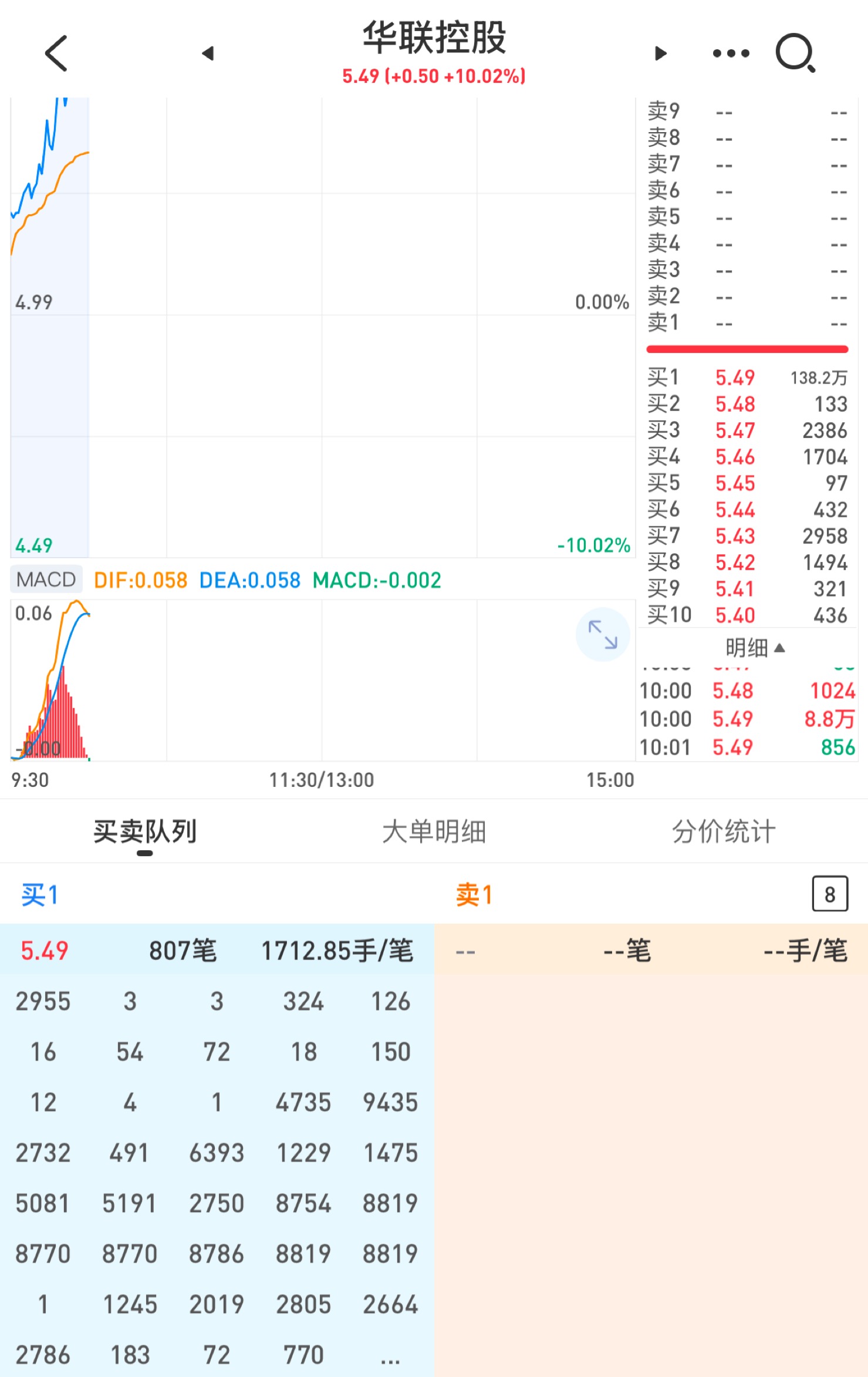Tap queue entry 2955
The height and width of the screenshot is (1377, 868).
coord(43,1001)
